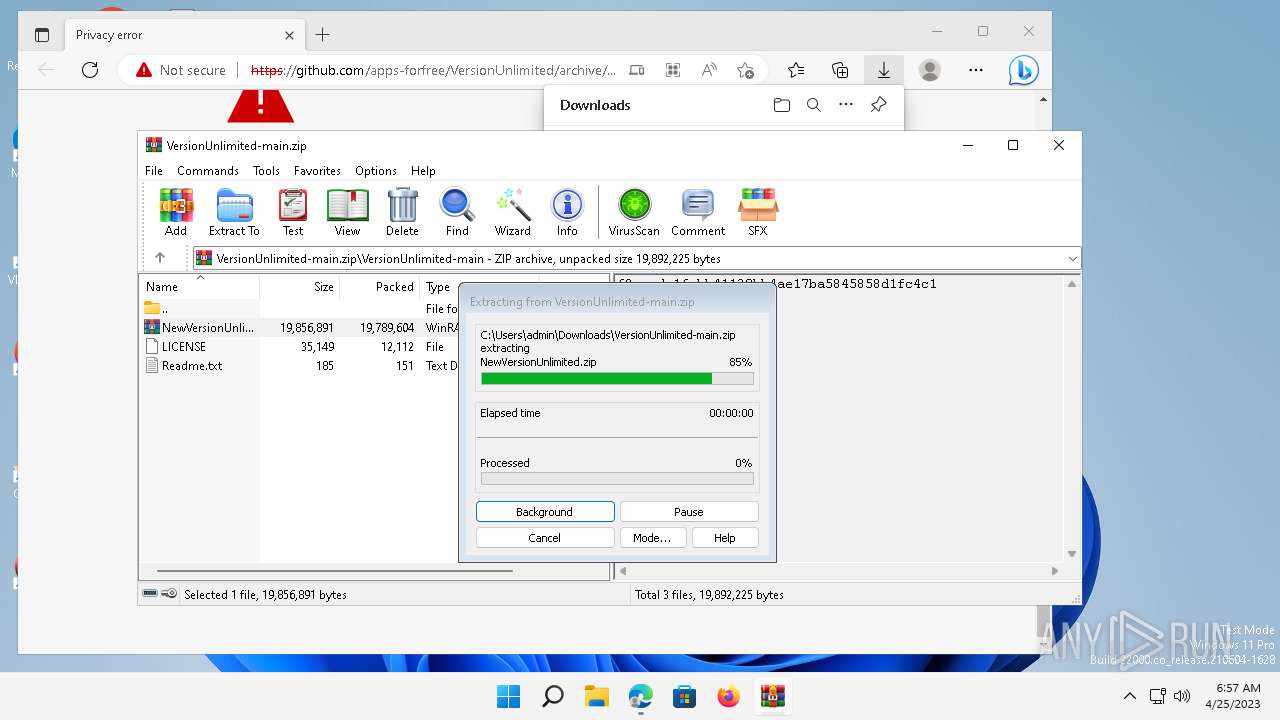Open the Commands menu
The width and height of the screenshot is (1280, 720).
(x=208, y=171)
